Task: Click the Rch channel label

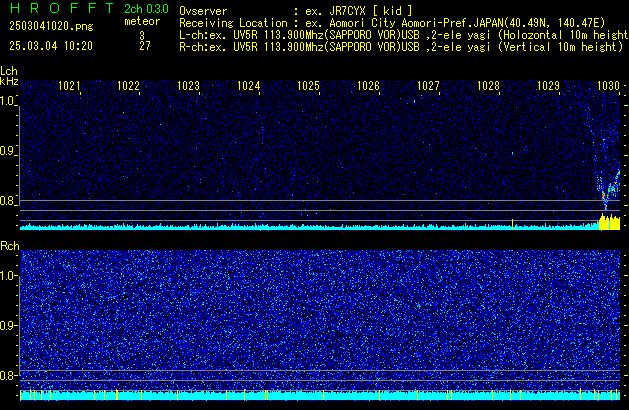Action: [x=10, y=246]
